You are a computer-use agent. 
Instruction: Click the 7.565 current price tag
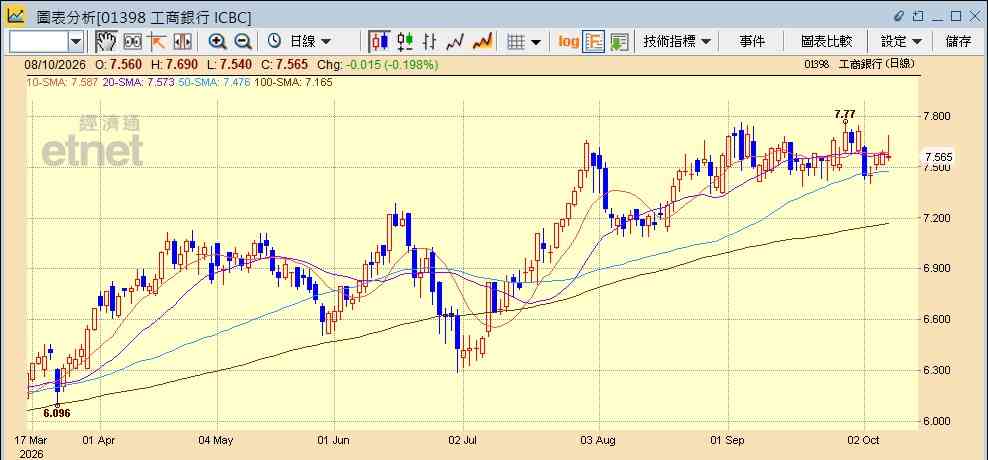[938, 156]
